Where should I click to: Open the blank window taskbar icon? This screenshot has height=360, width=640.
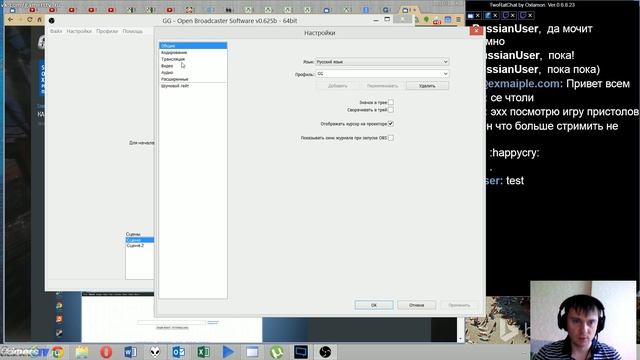[252, 352]
